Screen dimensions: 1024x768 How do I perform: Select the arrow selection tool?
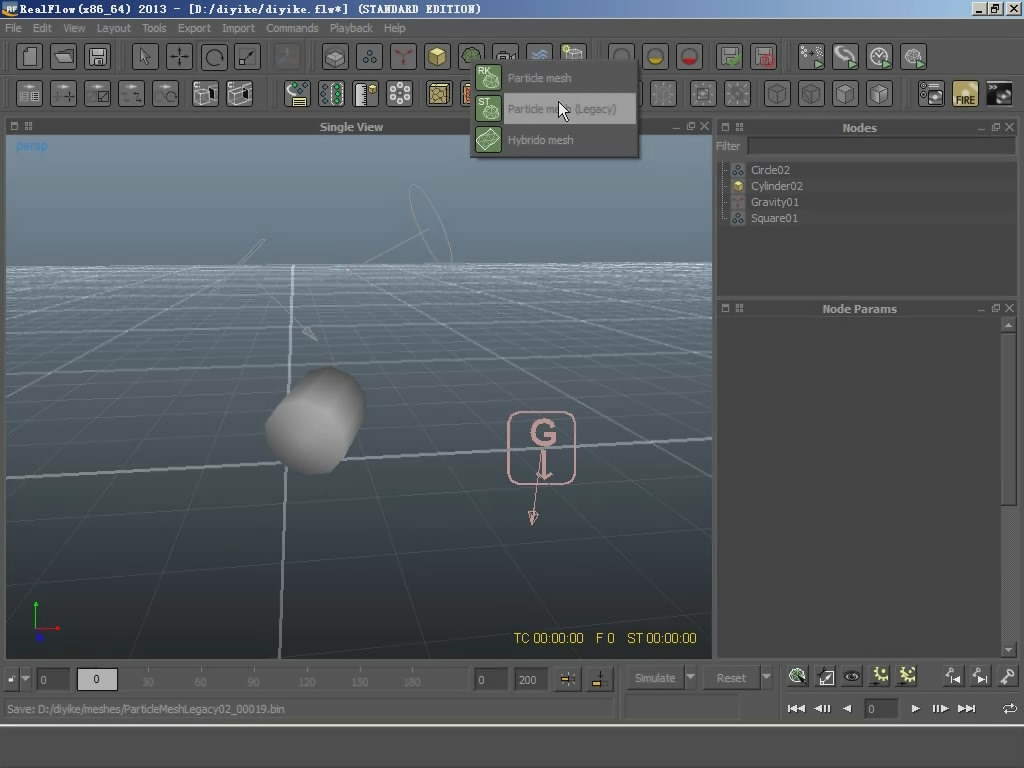(144, 57)
